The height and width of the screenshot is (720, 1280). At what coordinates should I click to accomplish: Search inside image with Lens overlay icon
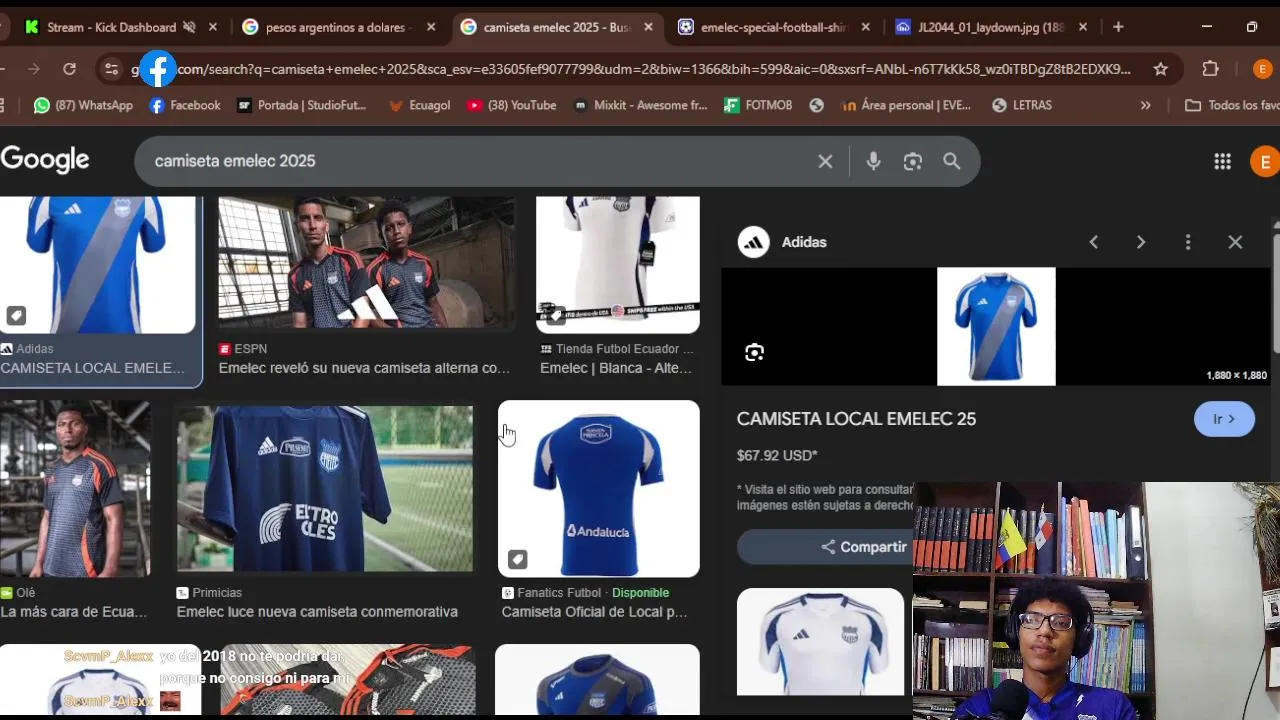tap(754, 352)
